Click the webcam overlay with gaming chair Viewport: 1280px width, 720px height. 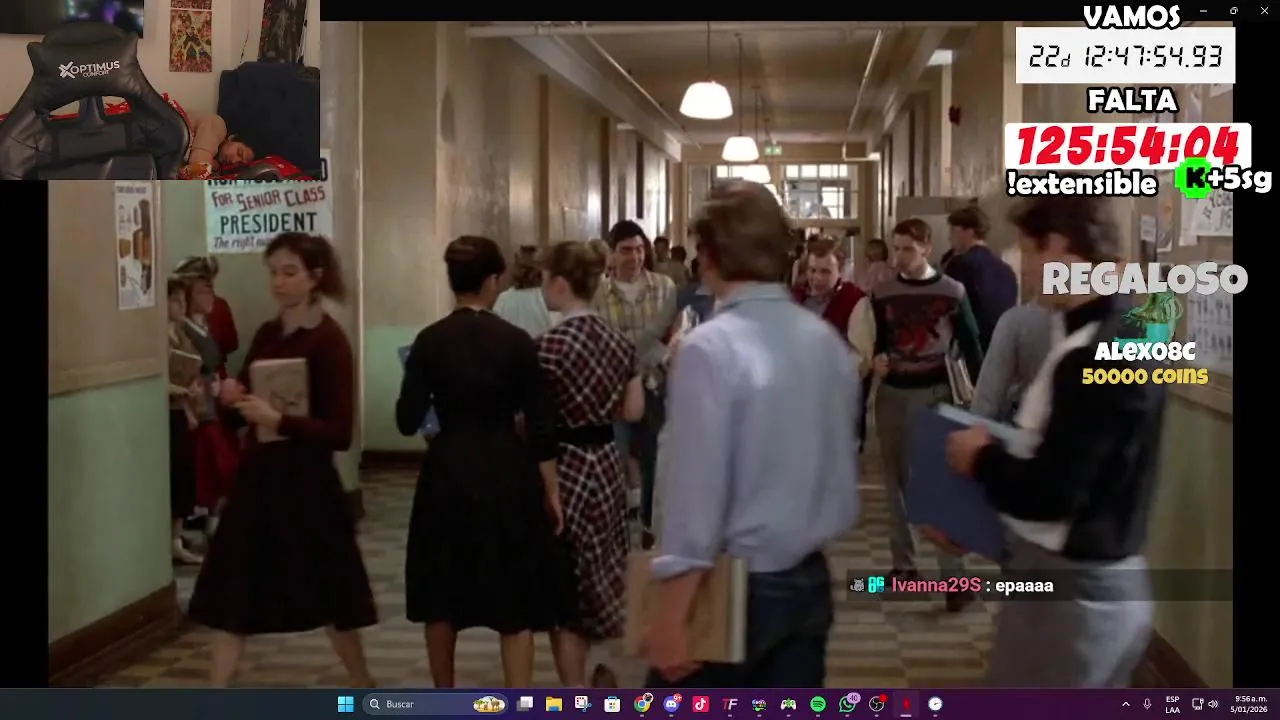[160, 90]
